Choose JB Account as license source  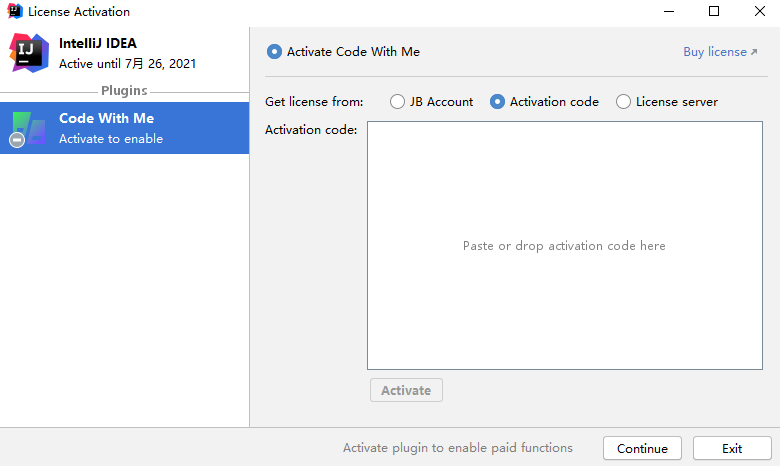point(431,101)
